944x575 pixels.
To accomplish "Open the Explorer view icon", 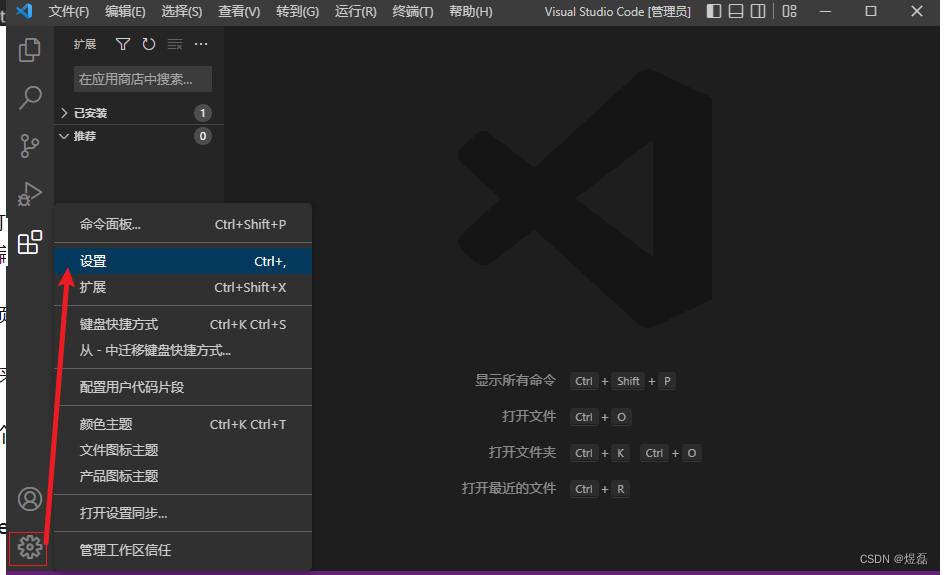I will pos(30,50).
